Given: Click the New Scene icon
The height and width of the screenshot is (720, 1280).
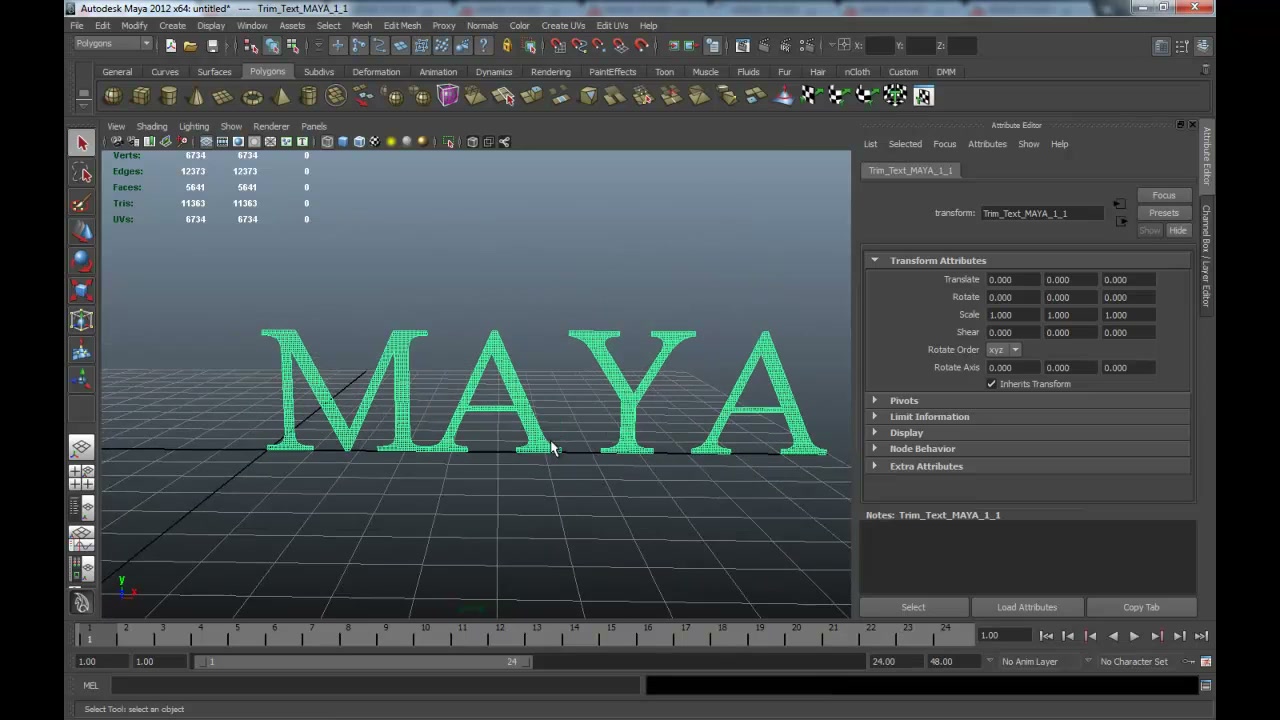Looking at the screenshot, I should (x=171, y=45).
